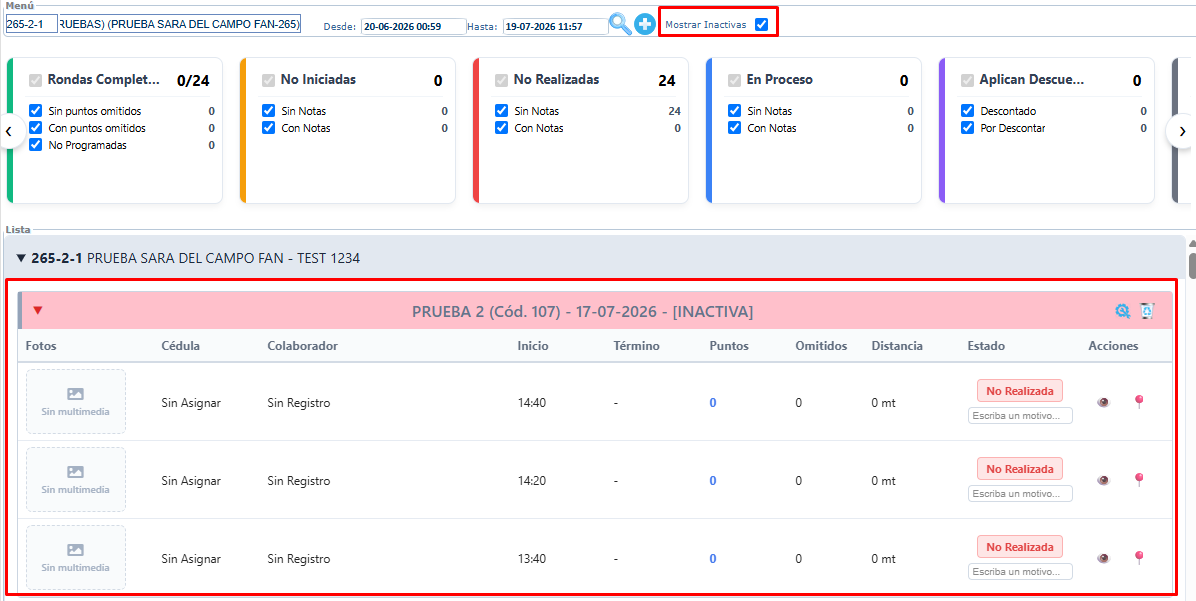This screenshot has height=601, width=1196.
Task: Click motivo field in the 14:40 row
Action: [1021, 416]
